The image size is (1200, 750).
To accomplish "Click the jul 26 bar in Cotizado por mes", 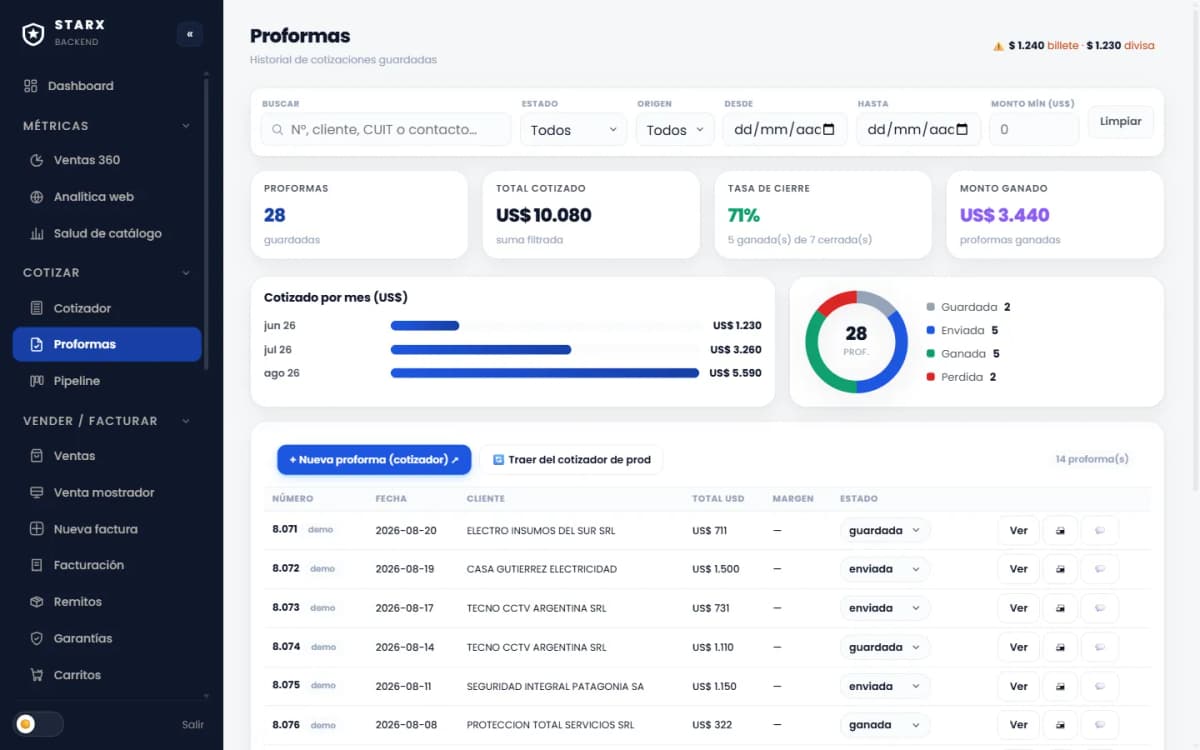I will click(x=481, y=350).
